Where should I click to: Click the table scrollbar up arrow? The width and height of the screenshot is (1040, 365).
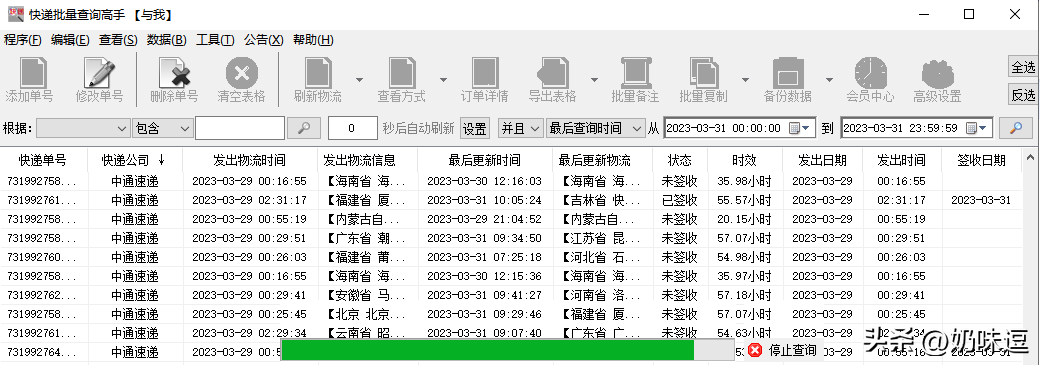pyautogui.click(x=1030, y=158)
